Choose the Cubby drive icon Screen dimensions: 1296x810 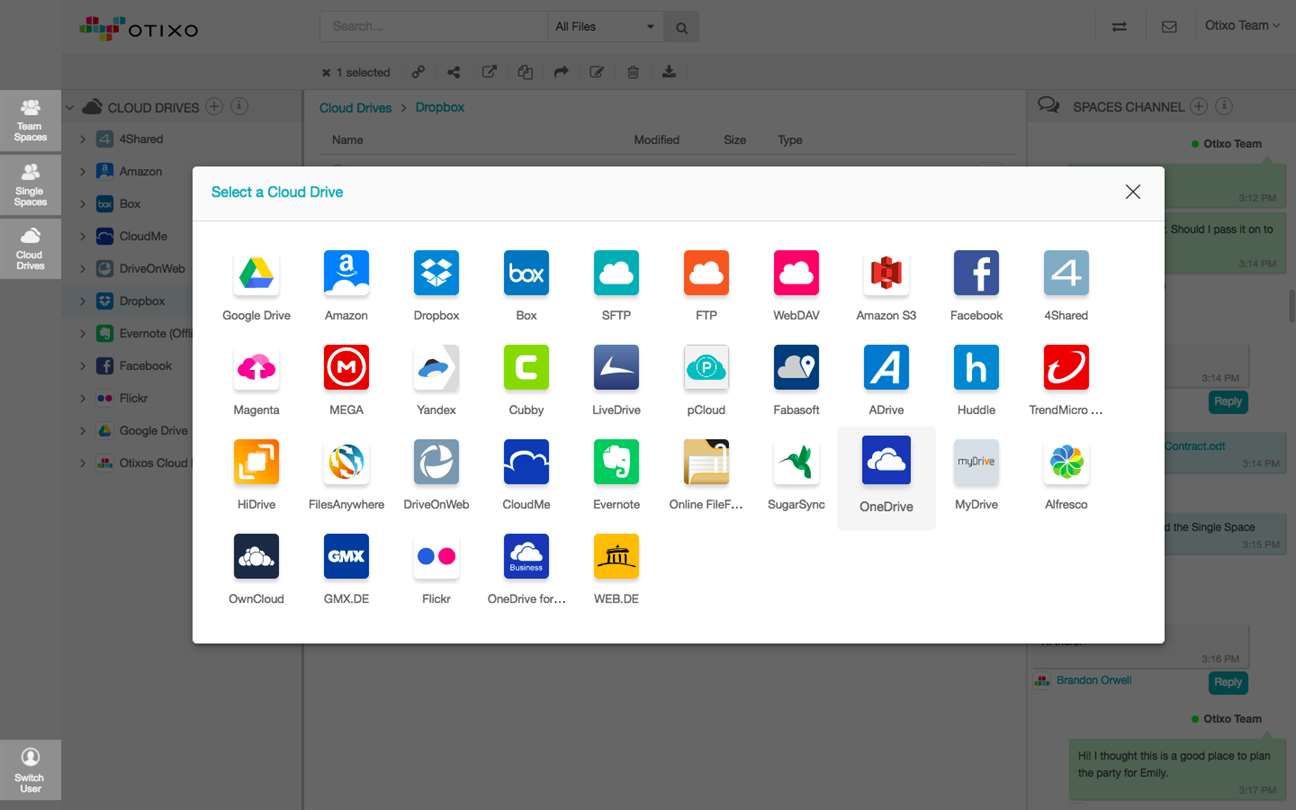[x=526, y=367]
